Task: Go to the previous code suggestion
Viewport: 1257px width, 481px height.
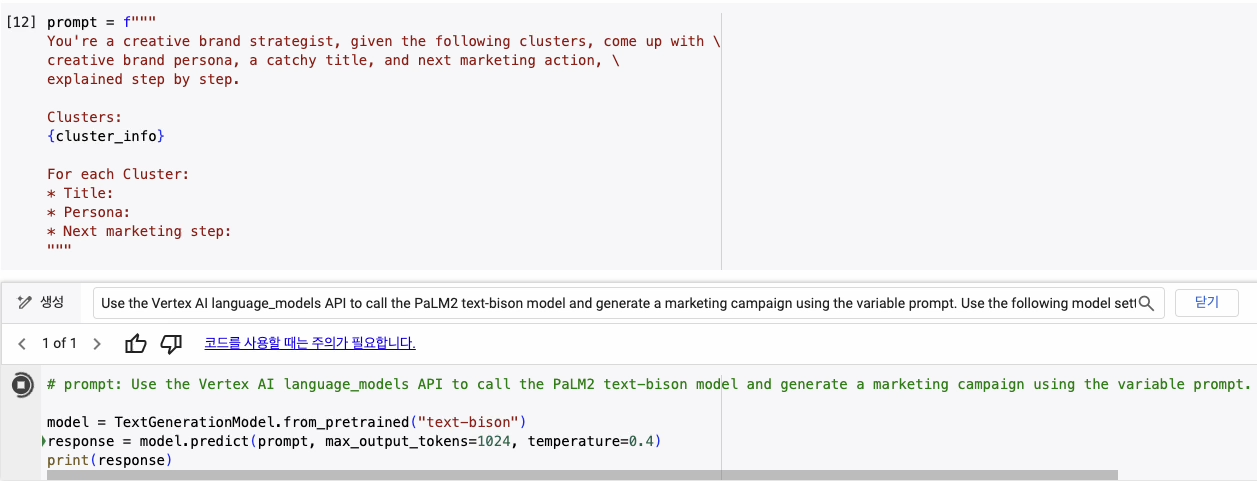Action: [x=22, y=344]
